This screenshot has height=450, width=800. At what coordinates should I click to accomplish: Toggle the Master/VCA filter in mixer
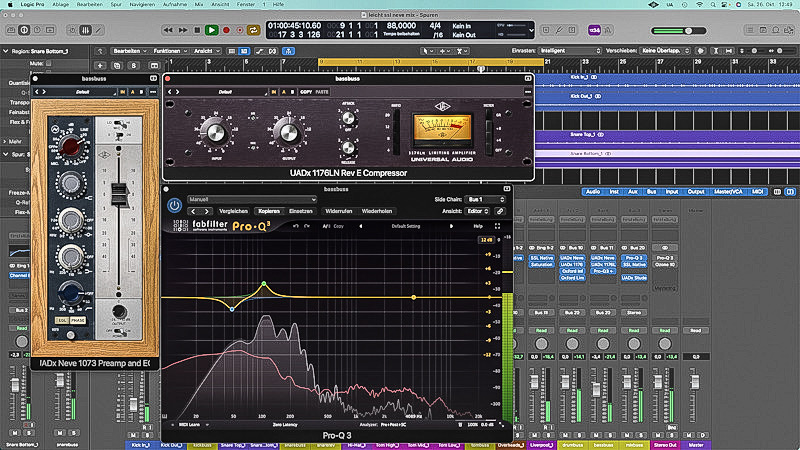(x=728, y=192)
